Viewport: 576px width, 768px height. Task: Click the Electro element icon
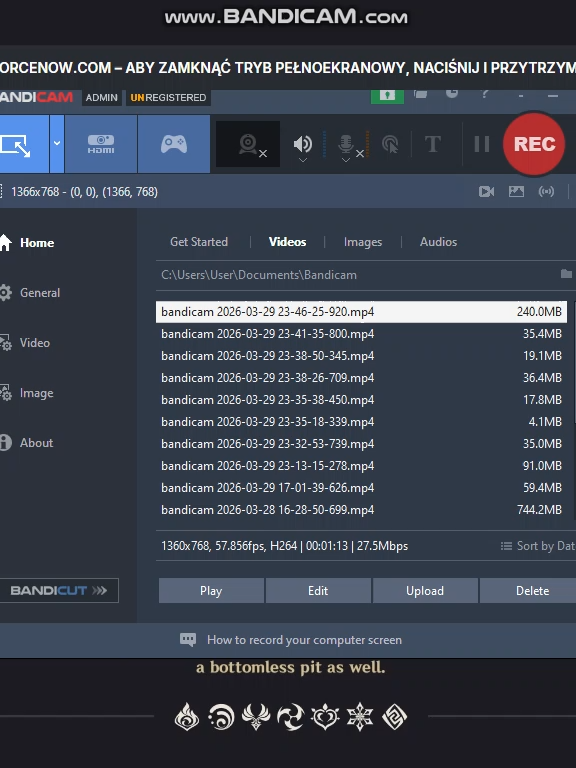point(290,718)
